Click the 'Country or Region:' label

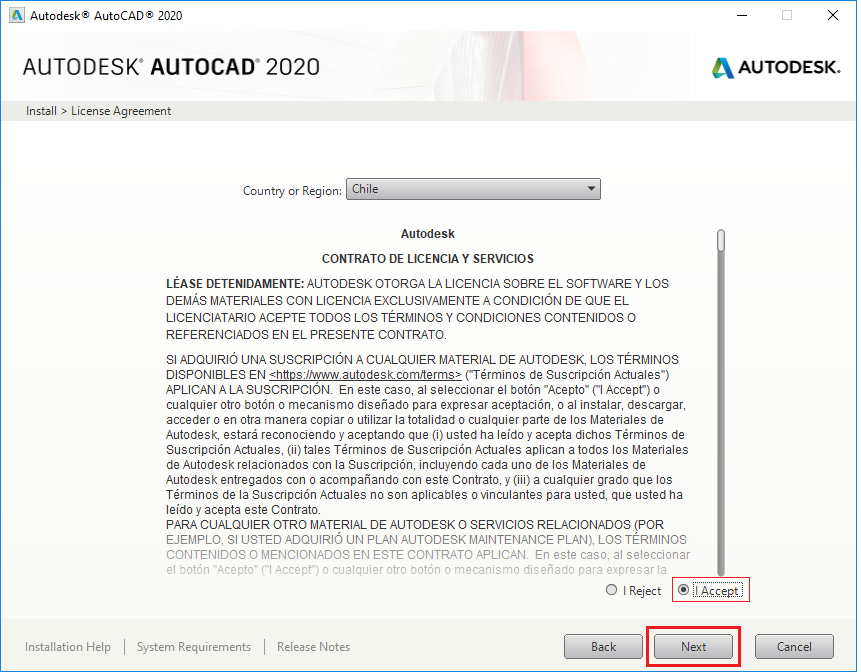tap(292, 191)
